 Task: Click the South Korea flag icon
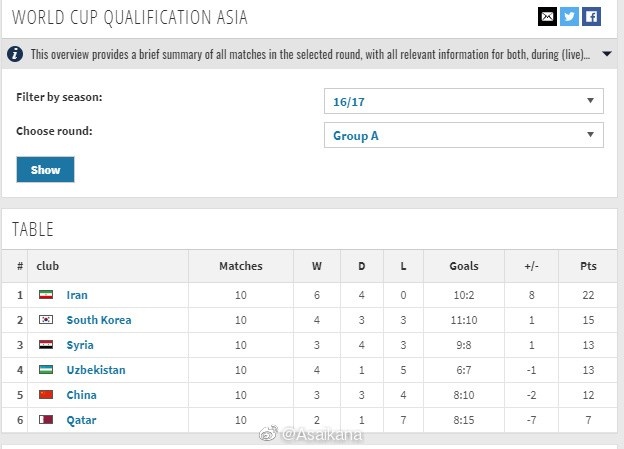[x=46, y=319]
